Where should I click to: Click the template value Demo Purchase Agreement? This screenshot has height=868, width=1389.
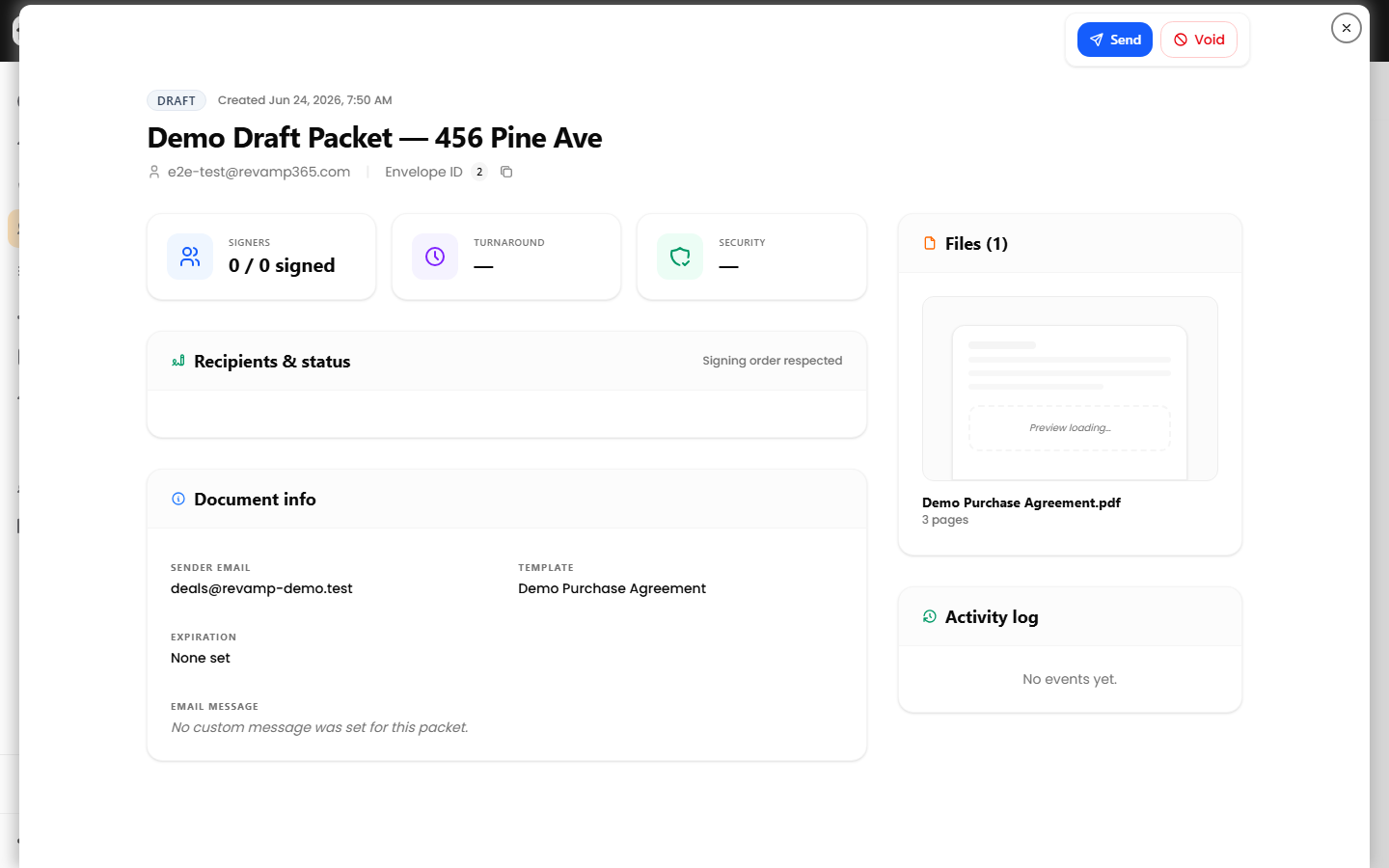click(612, 588)
